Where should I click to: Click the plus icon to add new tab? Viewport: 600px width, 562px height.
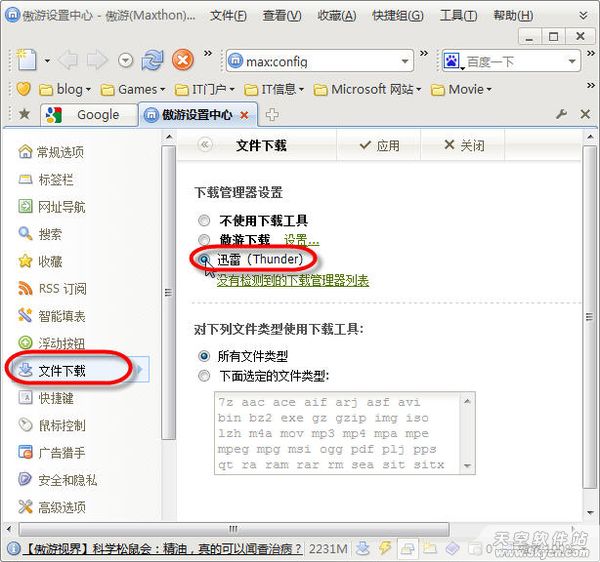point(272,114)
